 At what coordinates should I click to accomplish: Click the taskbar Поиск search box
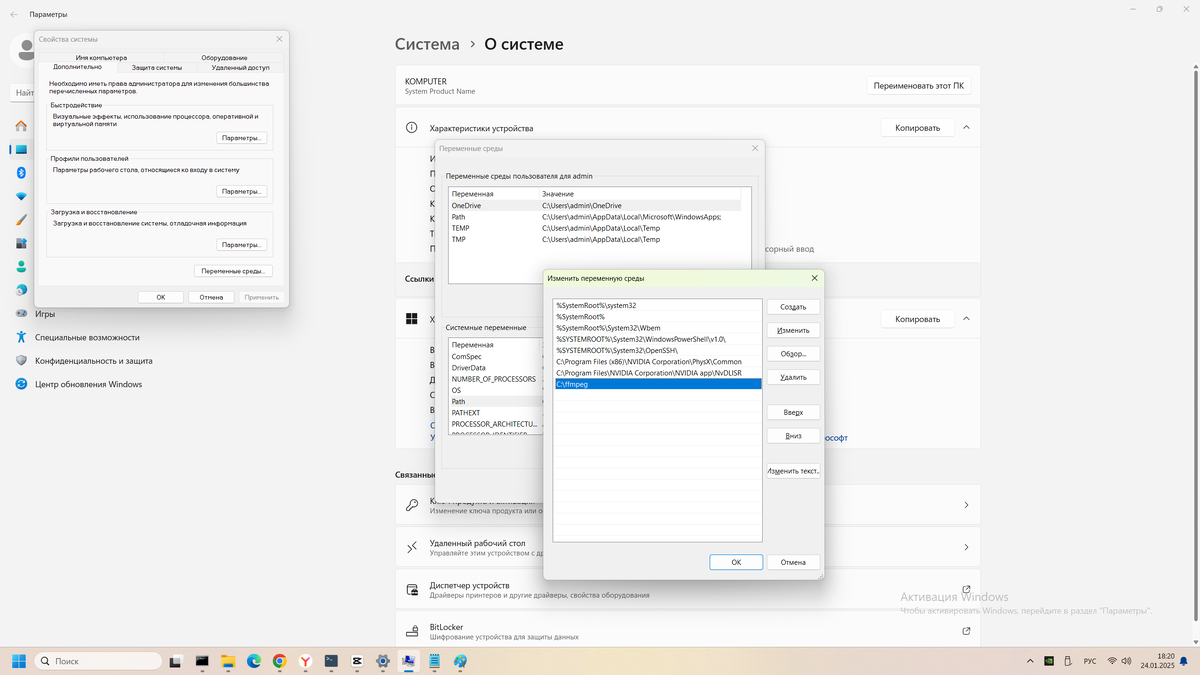(x=98, y=661)
